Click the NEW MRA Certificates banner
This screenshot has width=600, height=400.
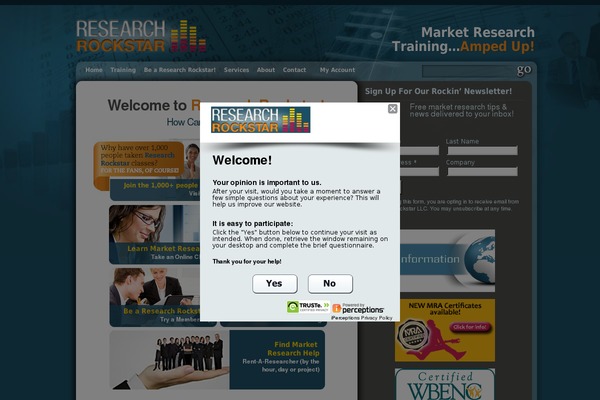pos(445,330)
